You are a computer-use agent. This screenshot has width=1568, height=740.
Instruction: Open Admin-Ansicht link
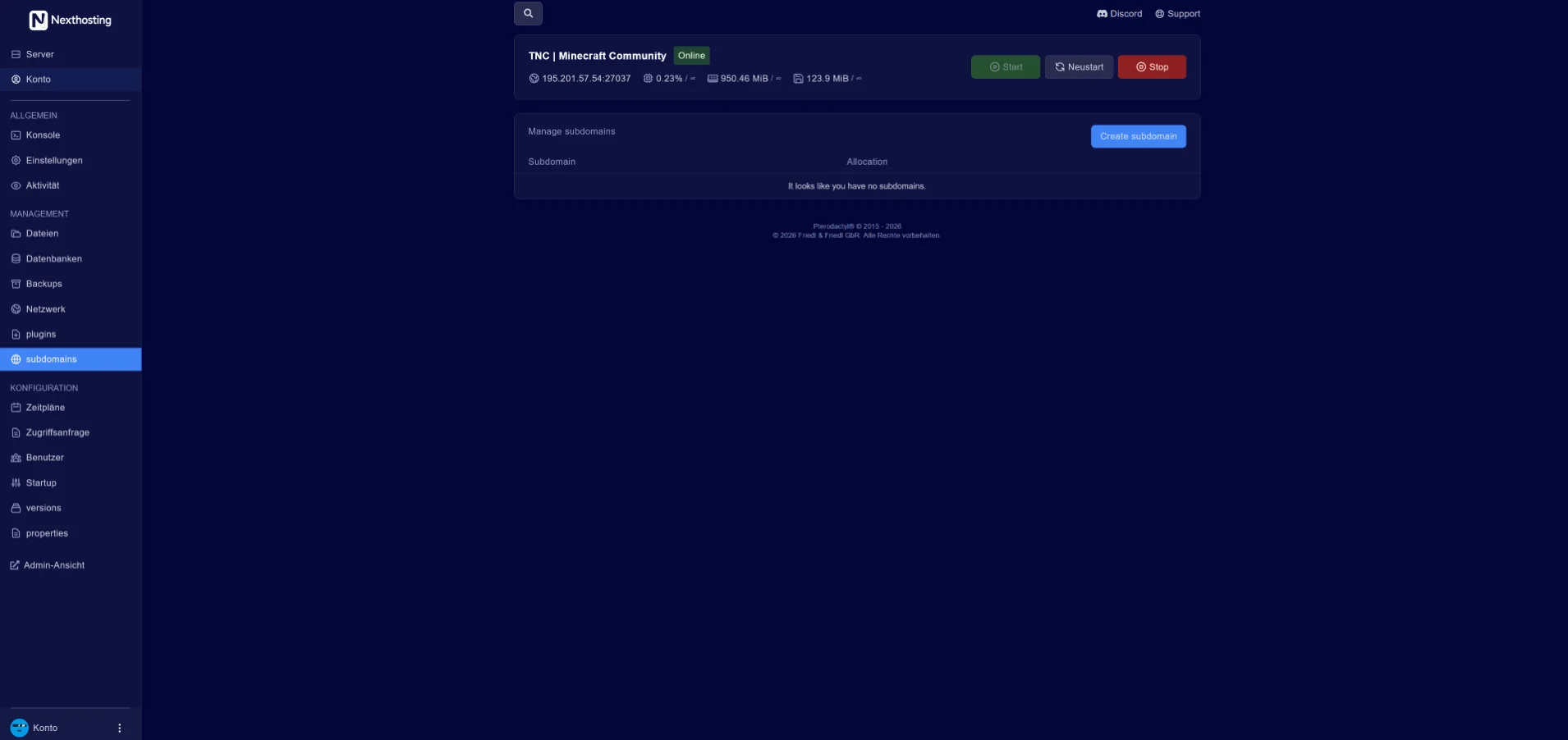click(48, 565)
